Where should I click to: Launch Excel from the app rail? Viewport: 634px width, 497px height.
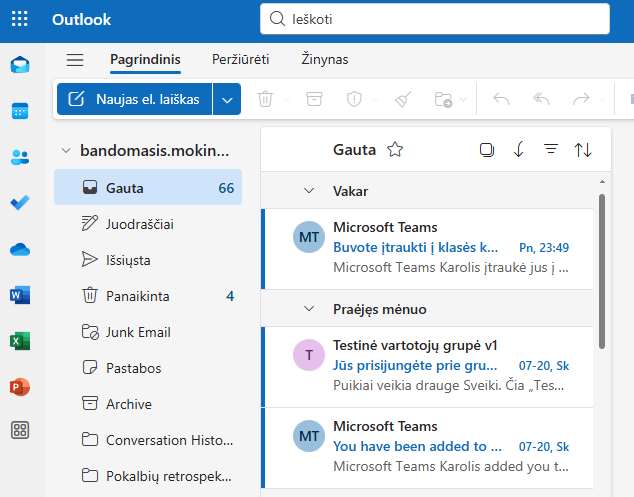pyautogui.click(x=20, y=341)
